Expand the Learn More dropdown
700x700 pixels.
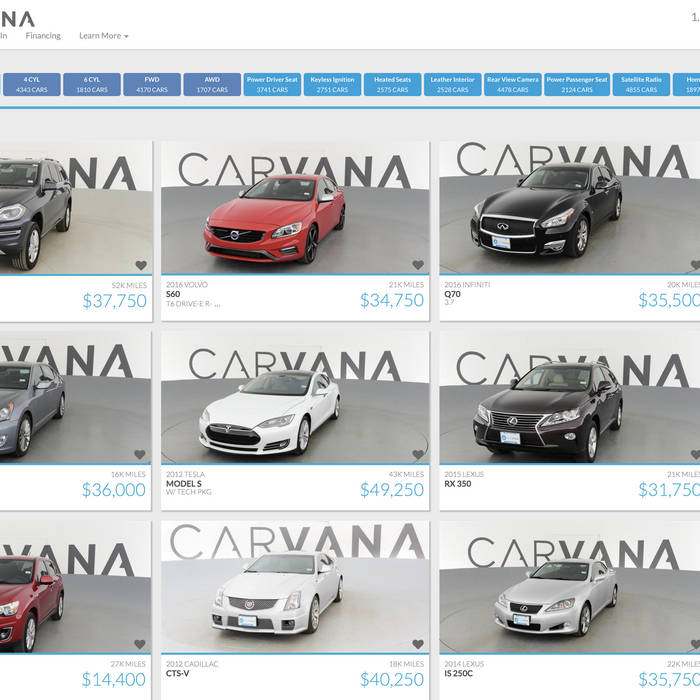pos(103,36)
